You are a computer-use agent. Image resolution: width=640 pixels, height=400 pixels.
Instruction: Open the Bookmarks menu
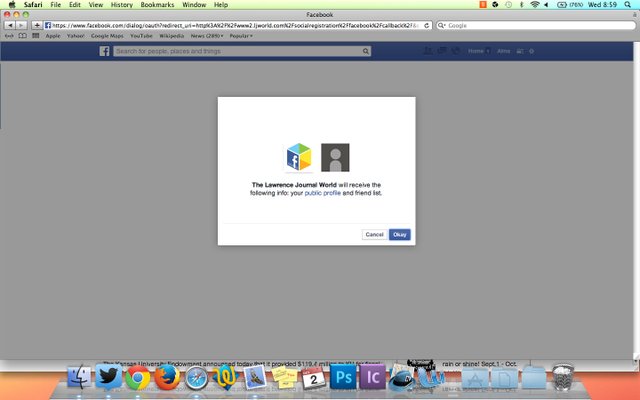click(157, 4)
